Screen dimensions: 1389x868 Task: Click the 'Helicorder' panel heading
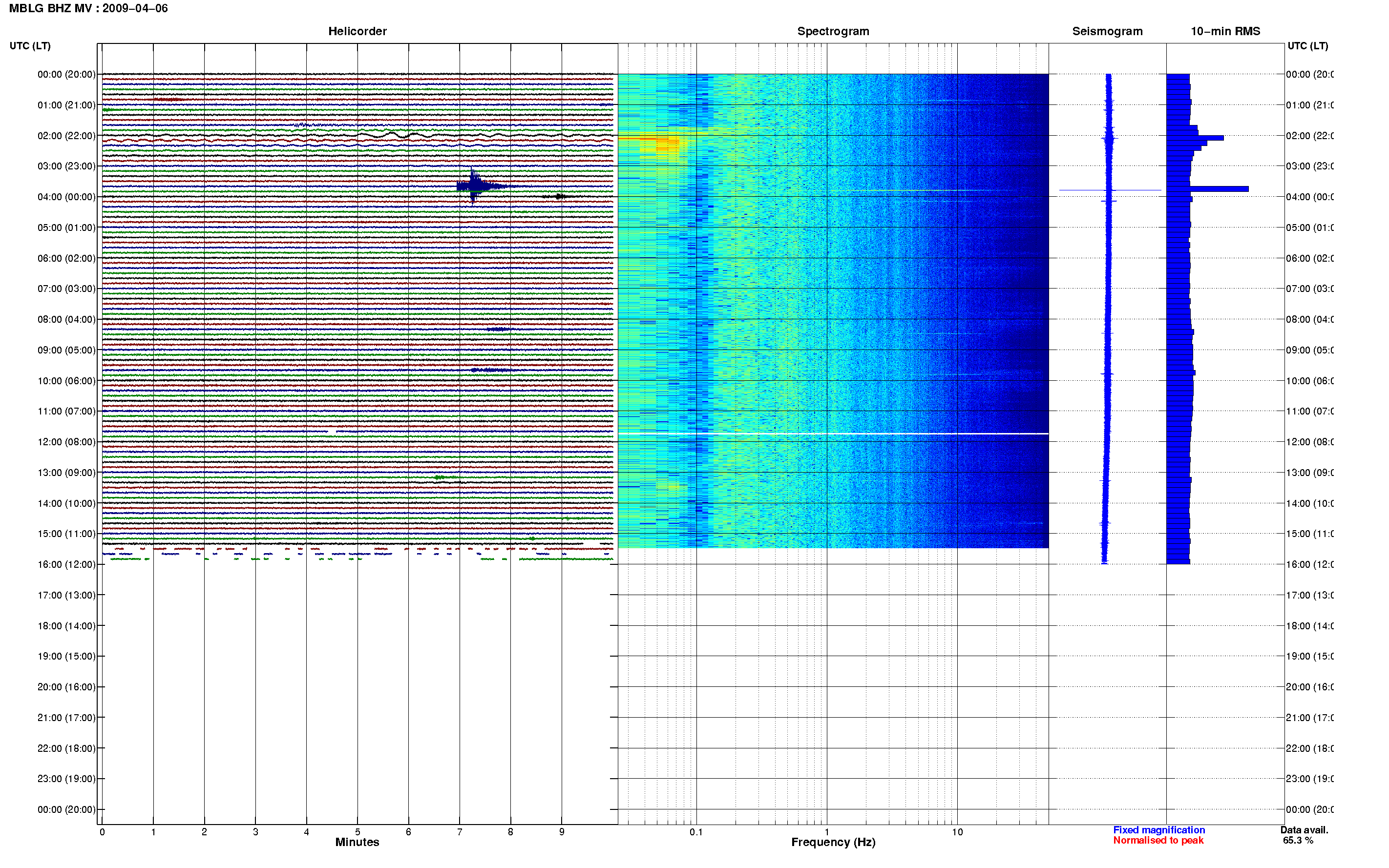point(357,31)
